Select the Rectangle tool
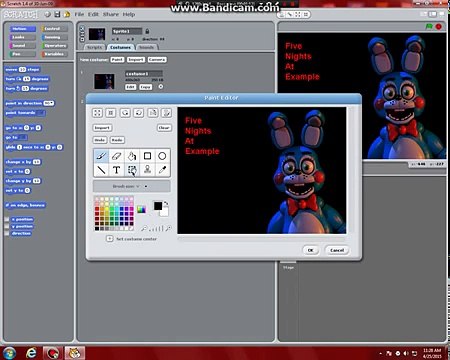450x360 pixels. [147, 156]
